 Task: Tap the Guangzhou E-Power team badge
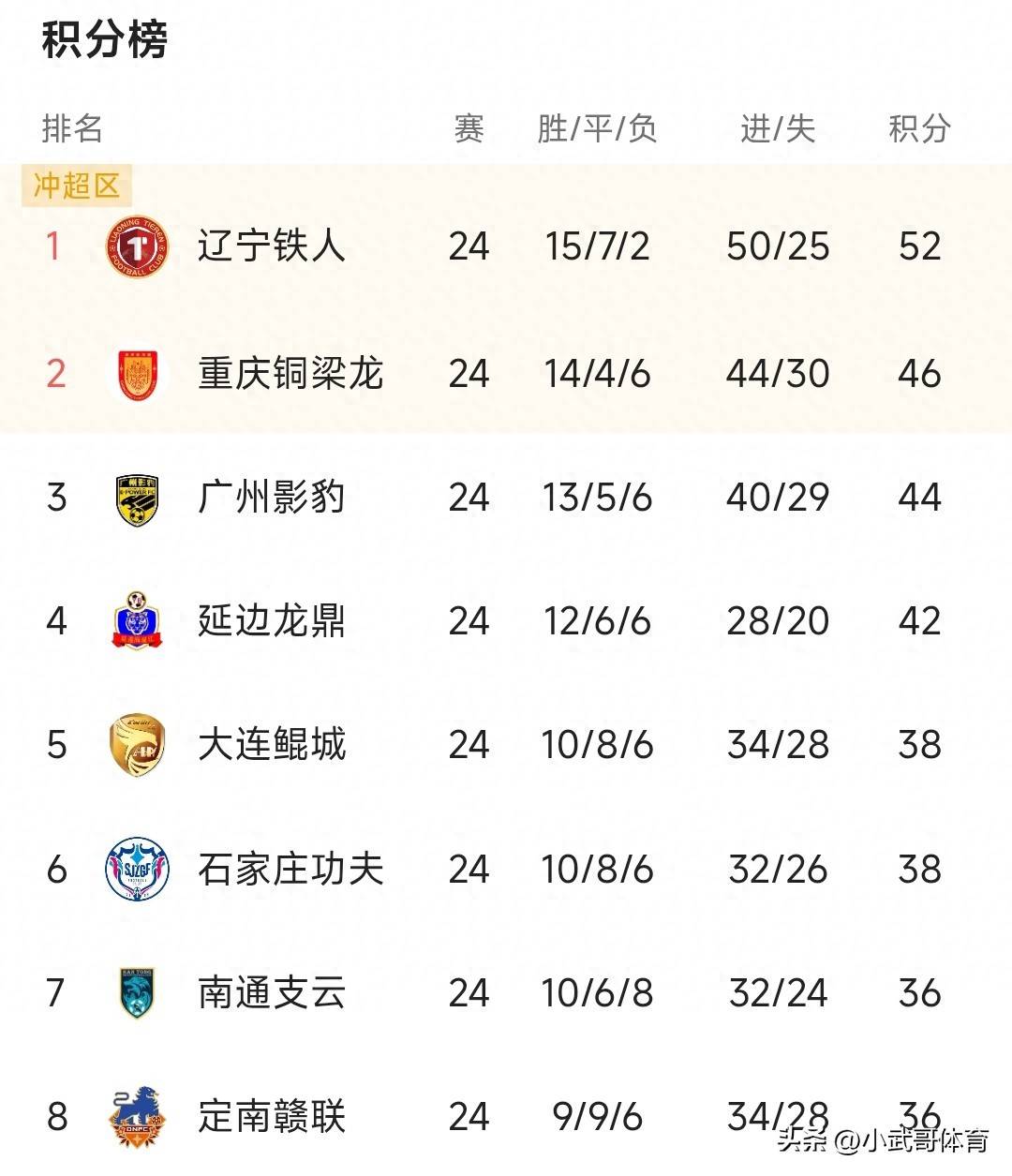click(x=137, y=499)
